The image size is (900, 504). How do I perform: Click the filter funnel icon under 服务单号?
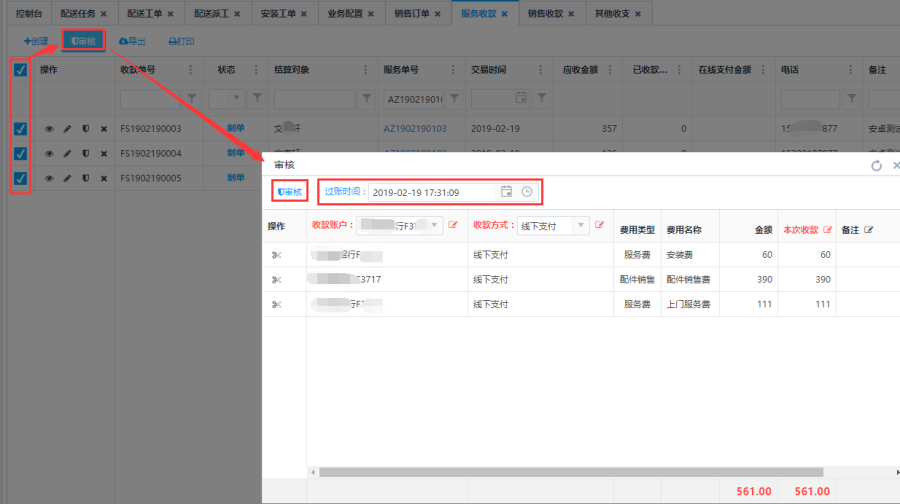(455, 99)
